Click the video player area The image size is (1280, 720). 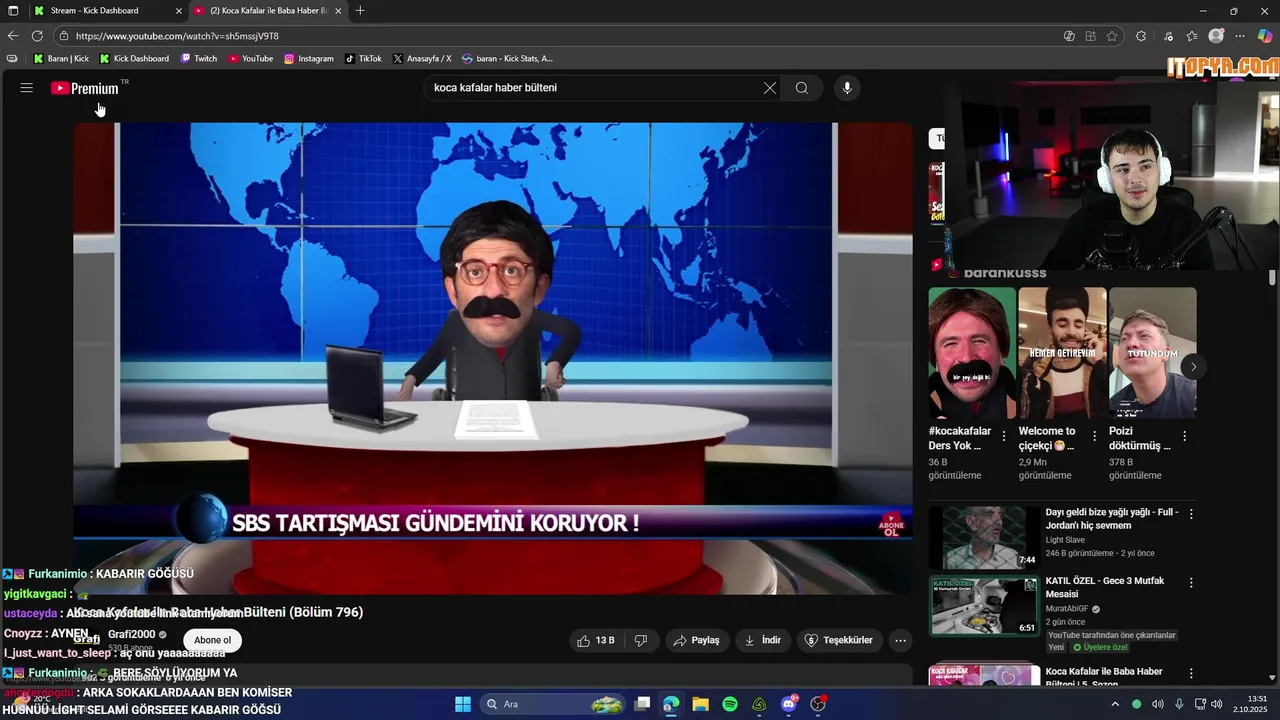(493, 358)
